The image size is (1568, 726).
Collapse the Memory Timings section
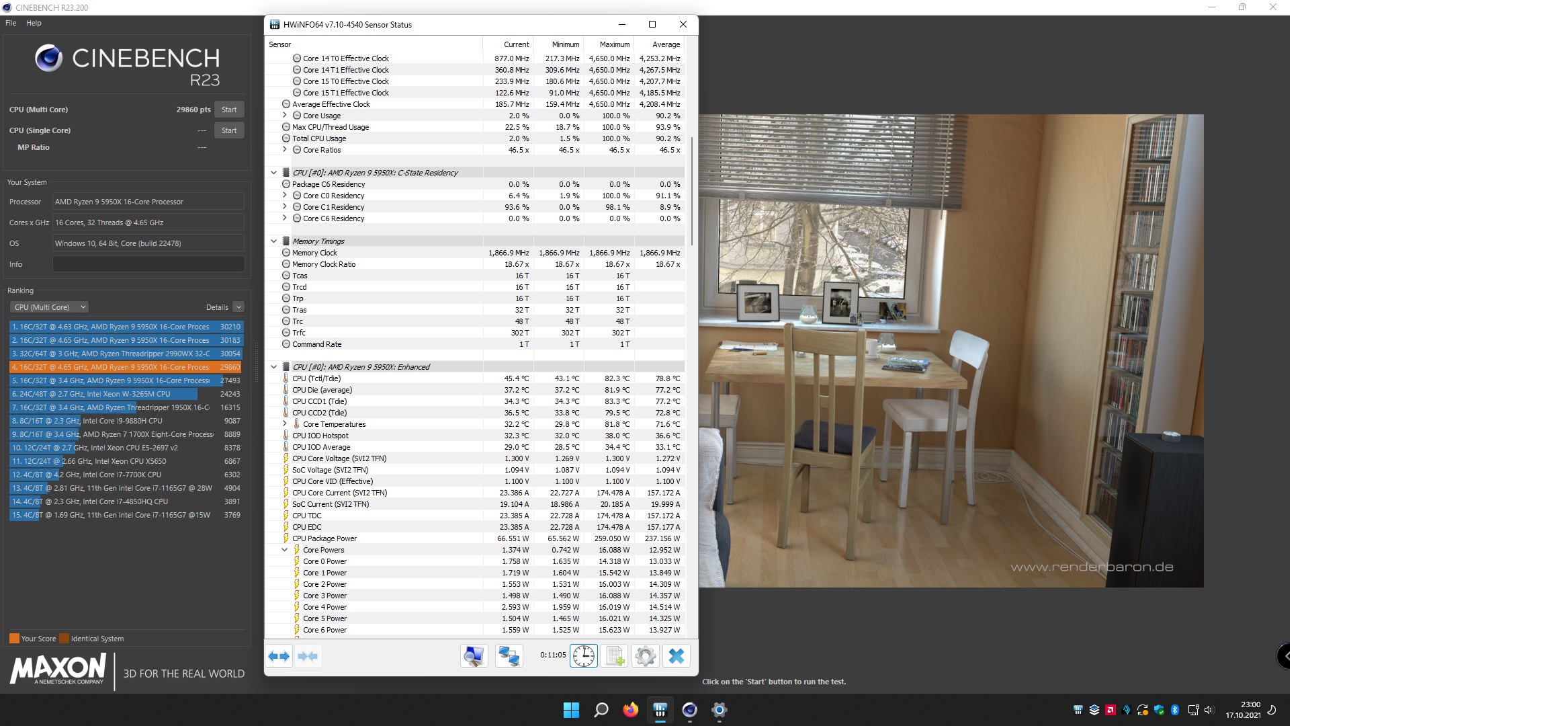click(x=273, y=241)
